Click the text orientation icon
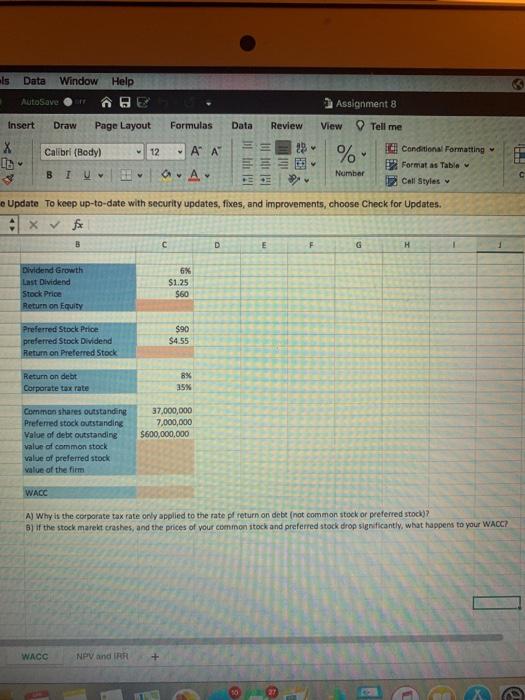This screenshot has width=525, height=700. [x=293, y=179]
